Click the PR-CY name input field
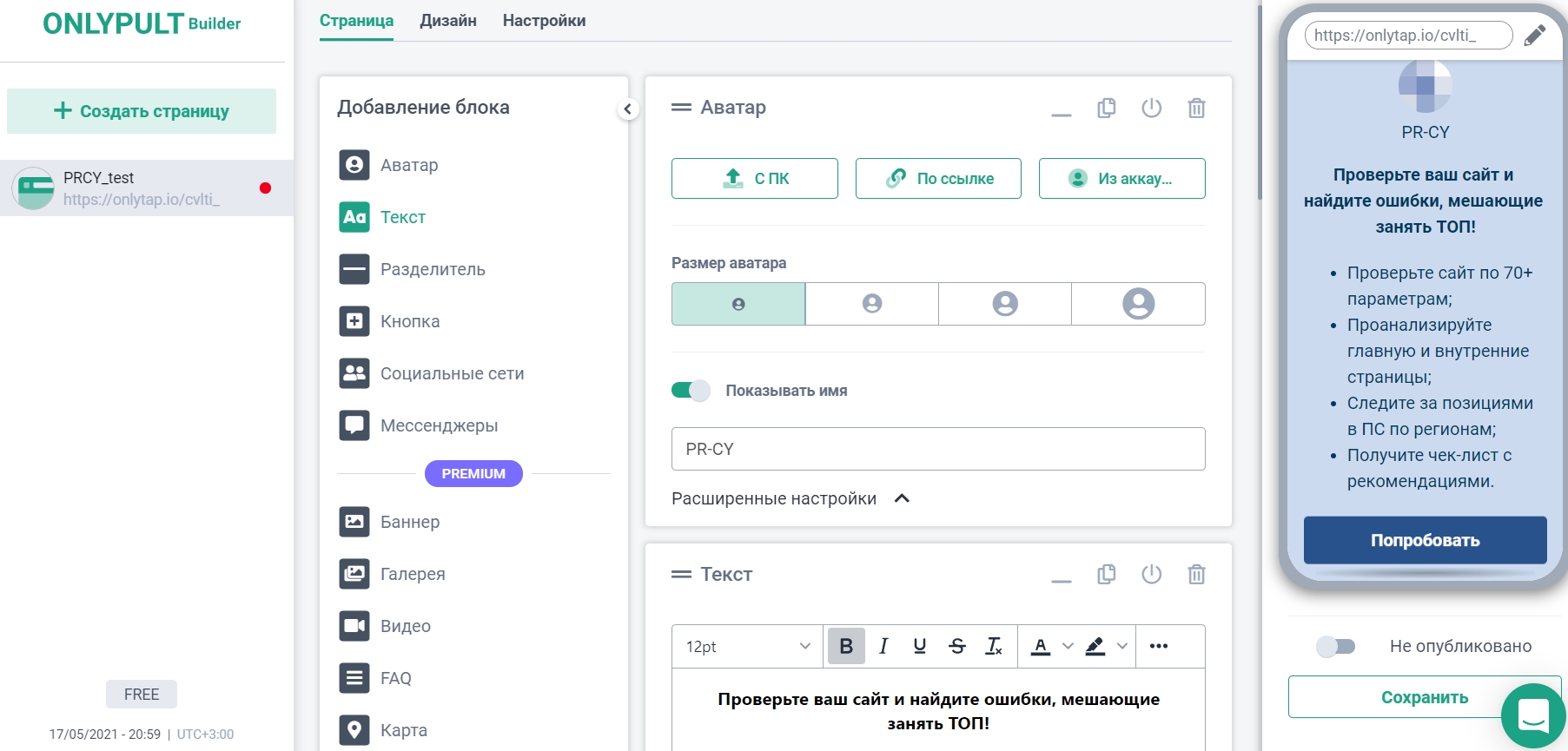The height and width of the screenshot is (751, 1568). coord(938,449)
